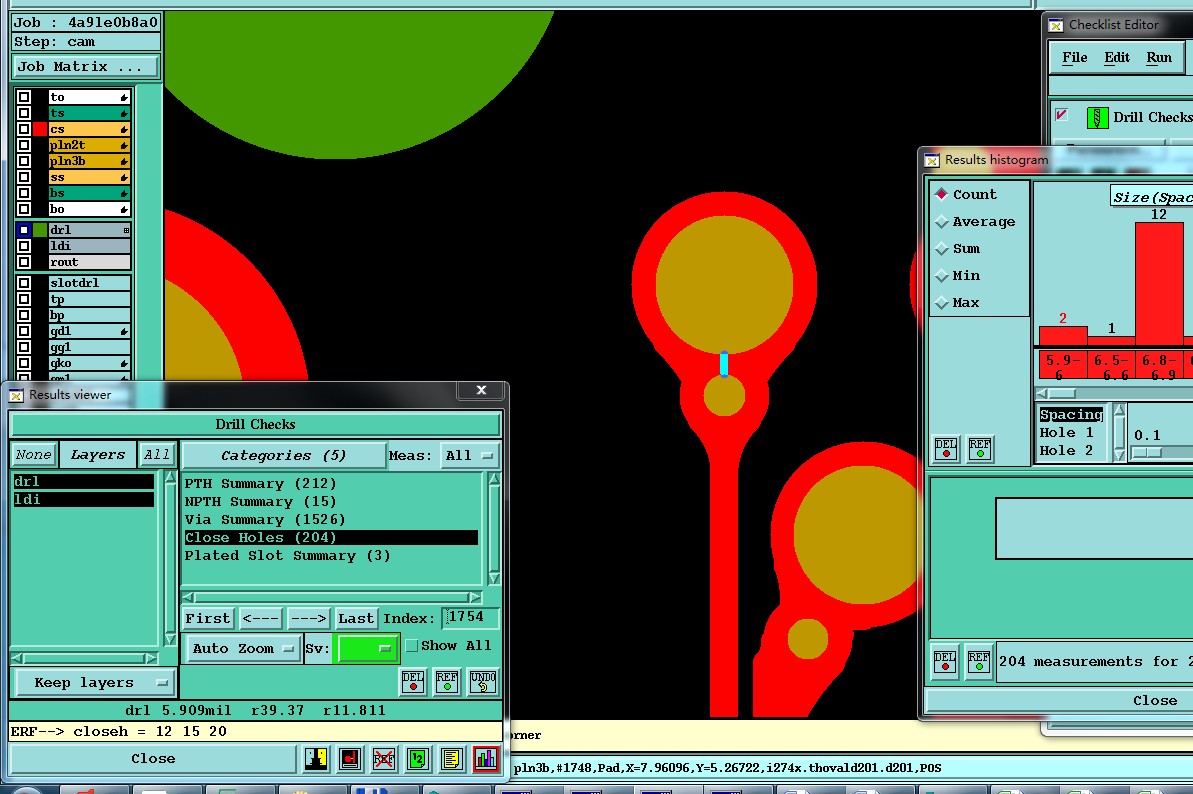Uncheck the Drill Checks checkmark in Checklist Editor
Viewport: 1193px width, 794px height.
click(1062, 116)
